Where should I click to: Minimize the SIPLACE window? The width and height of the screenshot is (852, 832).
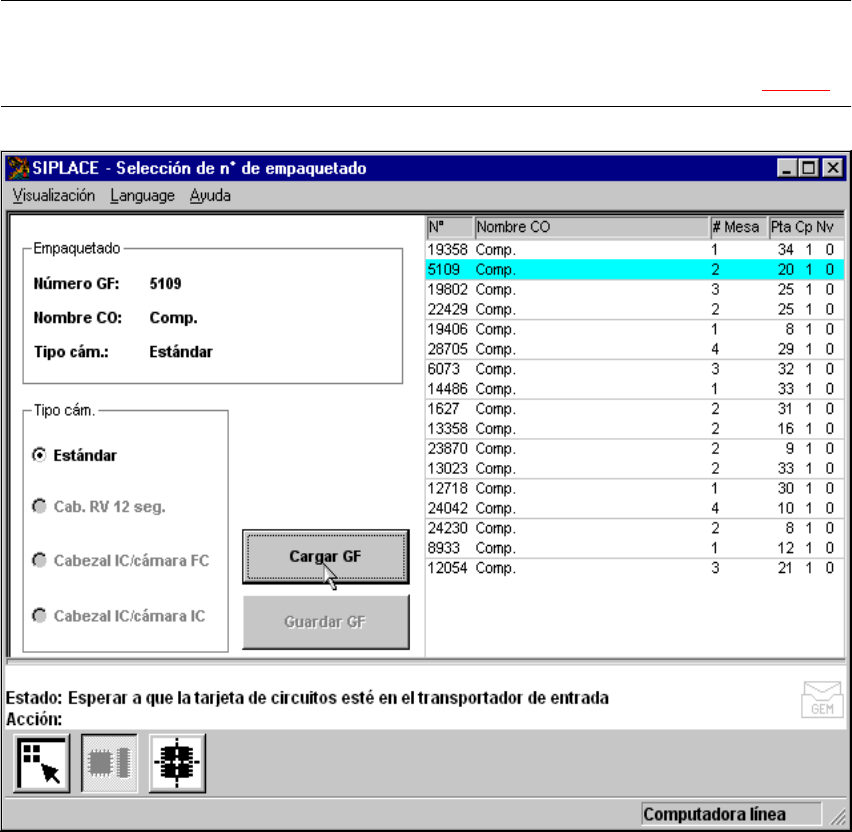point(787,168)
